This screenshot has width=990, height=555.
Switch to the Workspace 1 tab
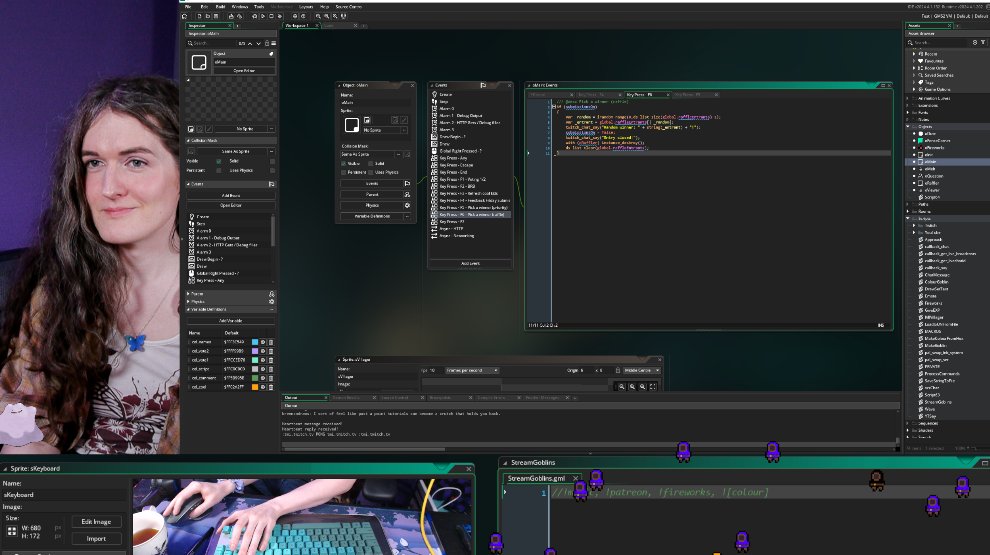tap(297, 25)
